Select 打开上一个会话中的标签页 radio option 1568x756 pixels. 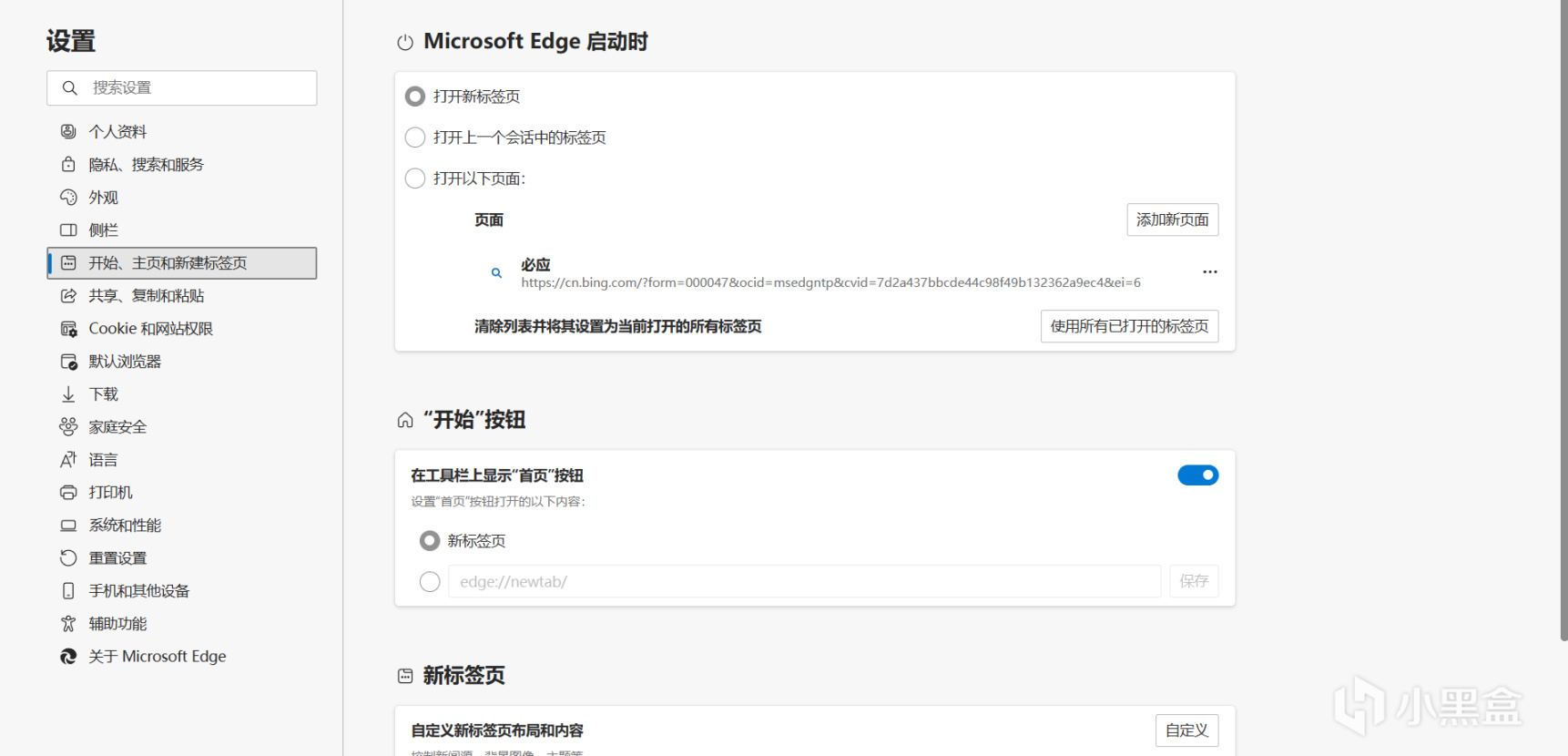415,138
